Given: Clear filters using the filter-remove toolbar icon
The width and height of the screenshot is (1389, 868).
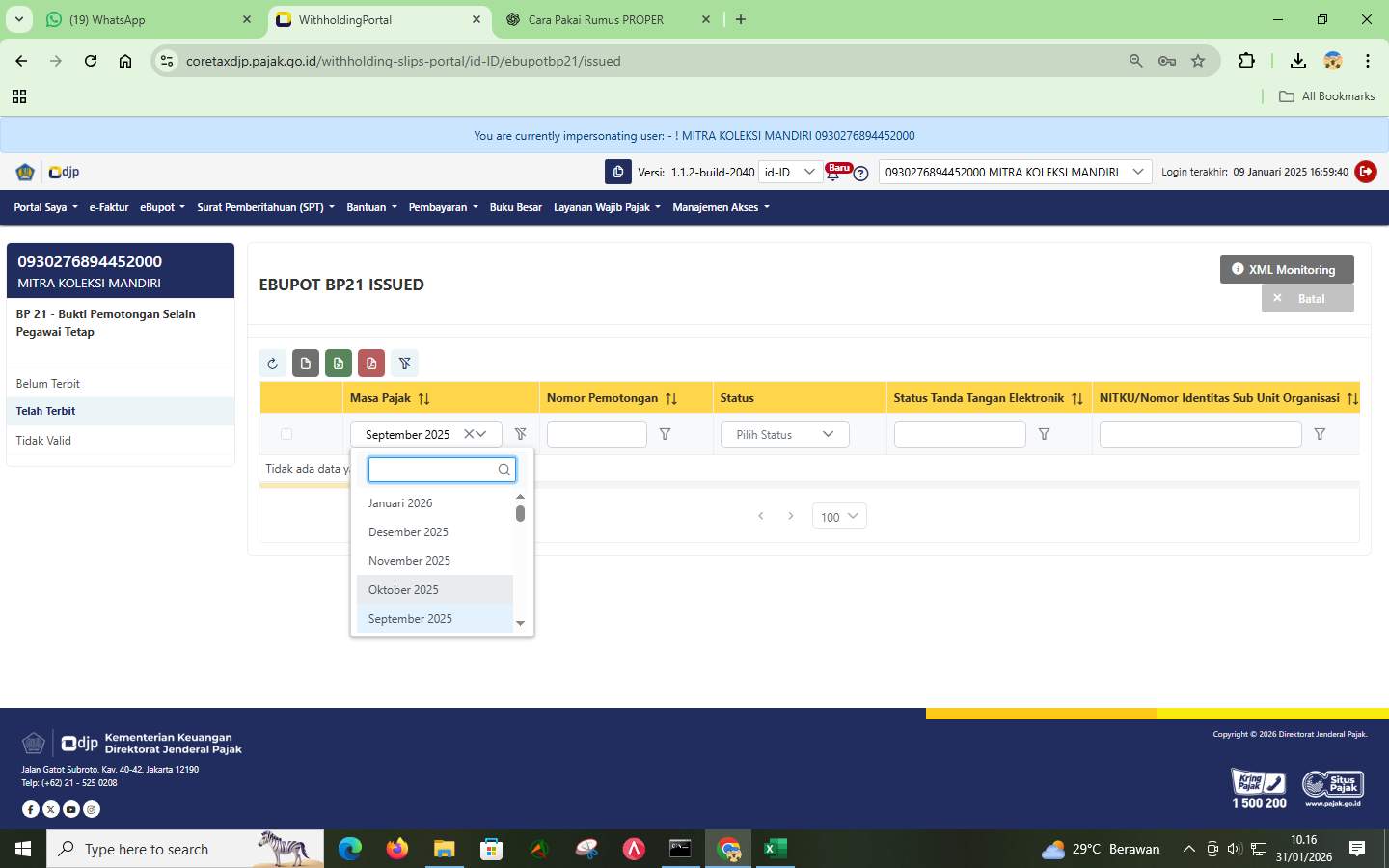Looking at the screenshot, I should click(x=404, y=364).
